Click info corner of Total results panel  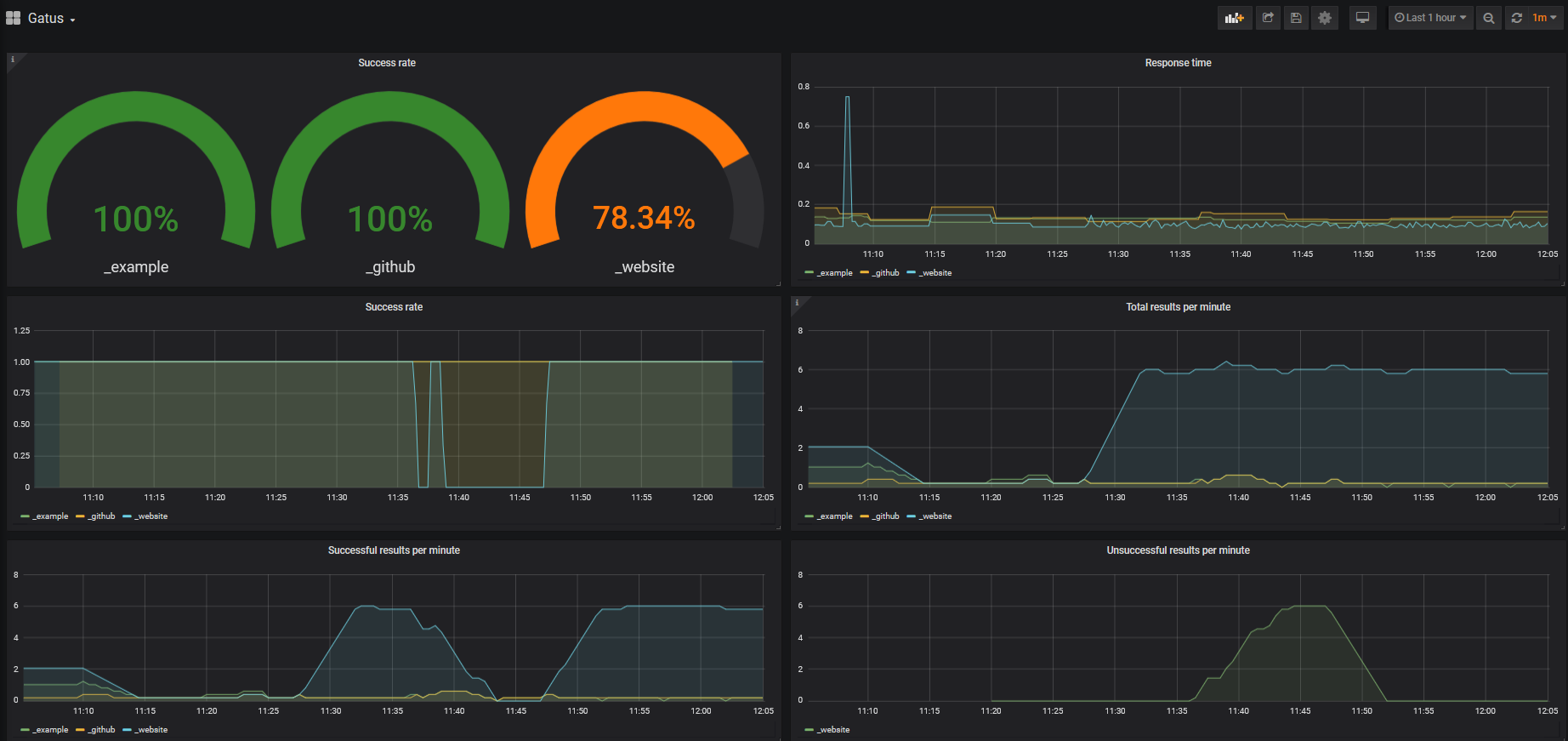(x=797, y=302)
